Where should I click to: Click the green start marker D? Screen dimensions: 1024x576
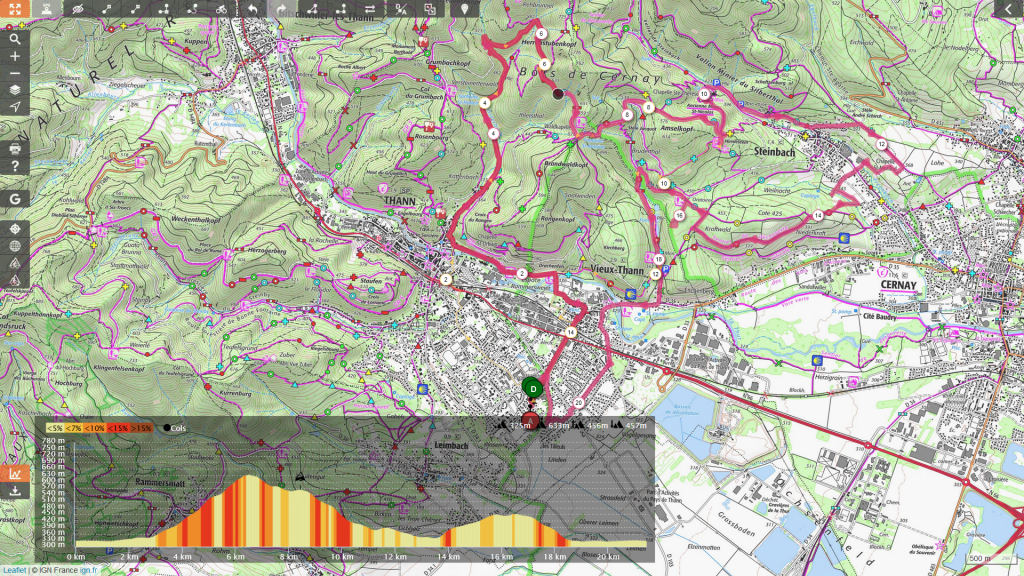point(533,388)
